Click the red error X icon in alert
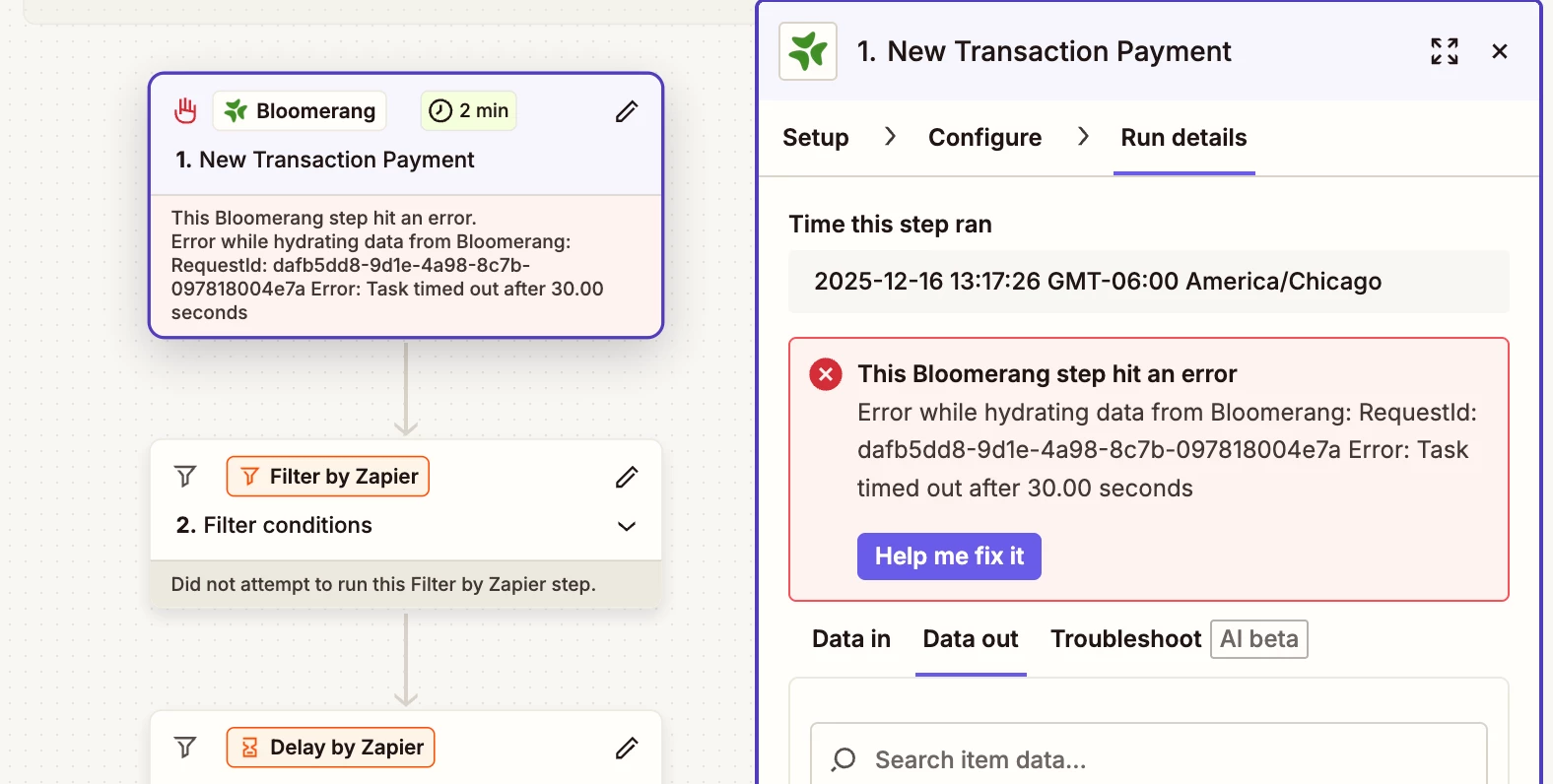This screenshot has height=784, width=1553. coord(826,374)
